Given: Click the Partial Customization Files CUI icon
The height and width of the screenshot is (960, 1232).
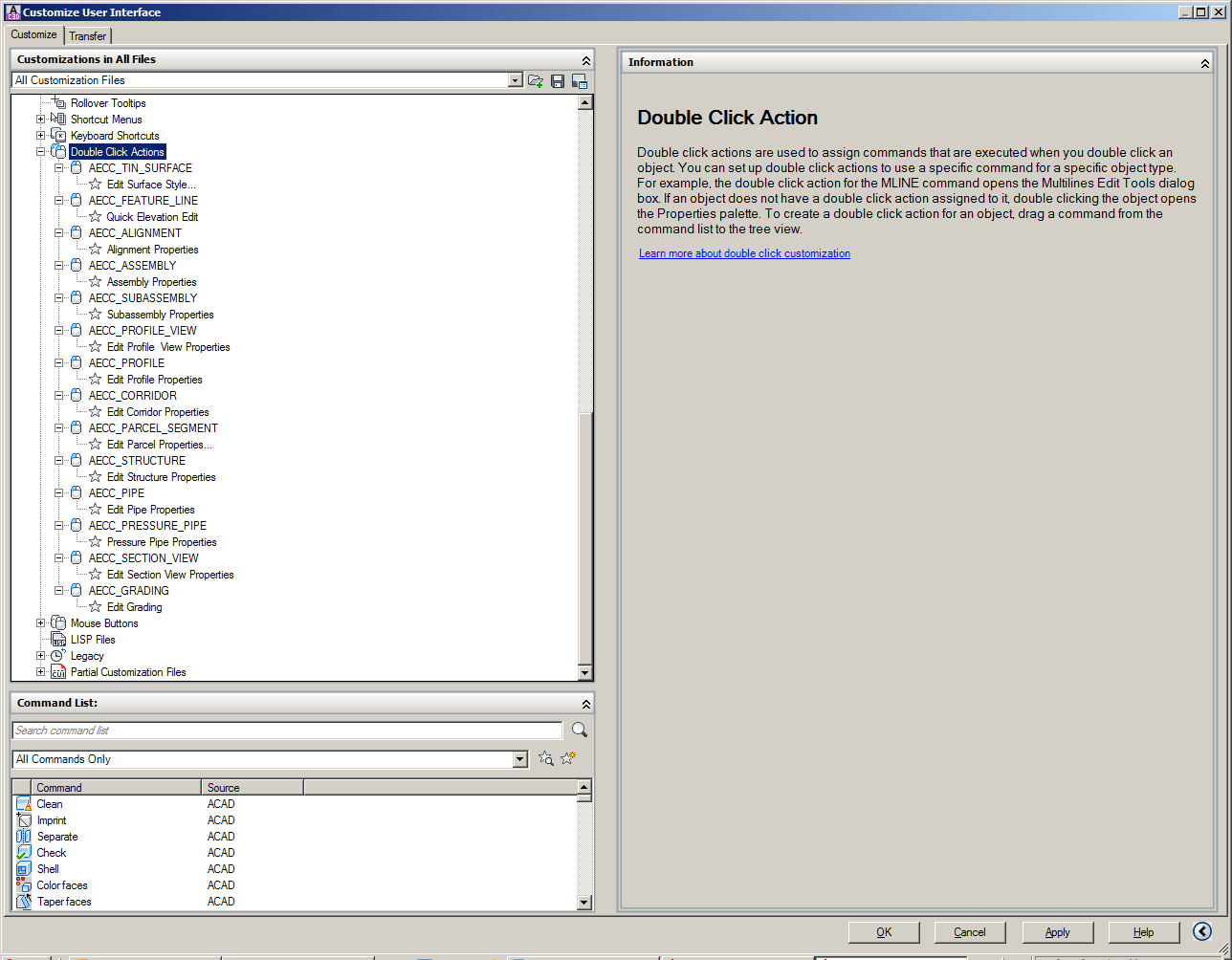Looking at the screenshot, I should point(58,672).
